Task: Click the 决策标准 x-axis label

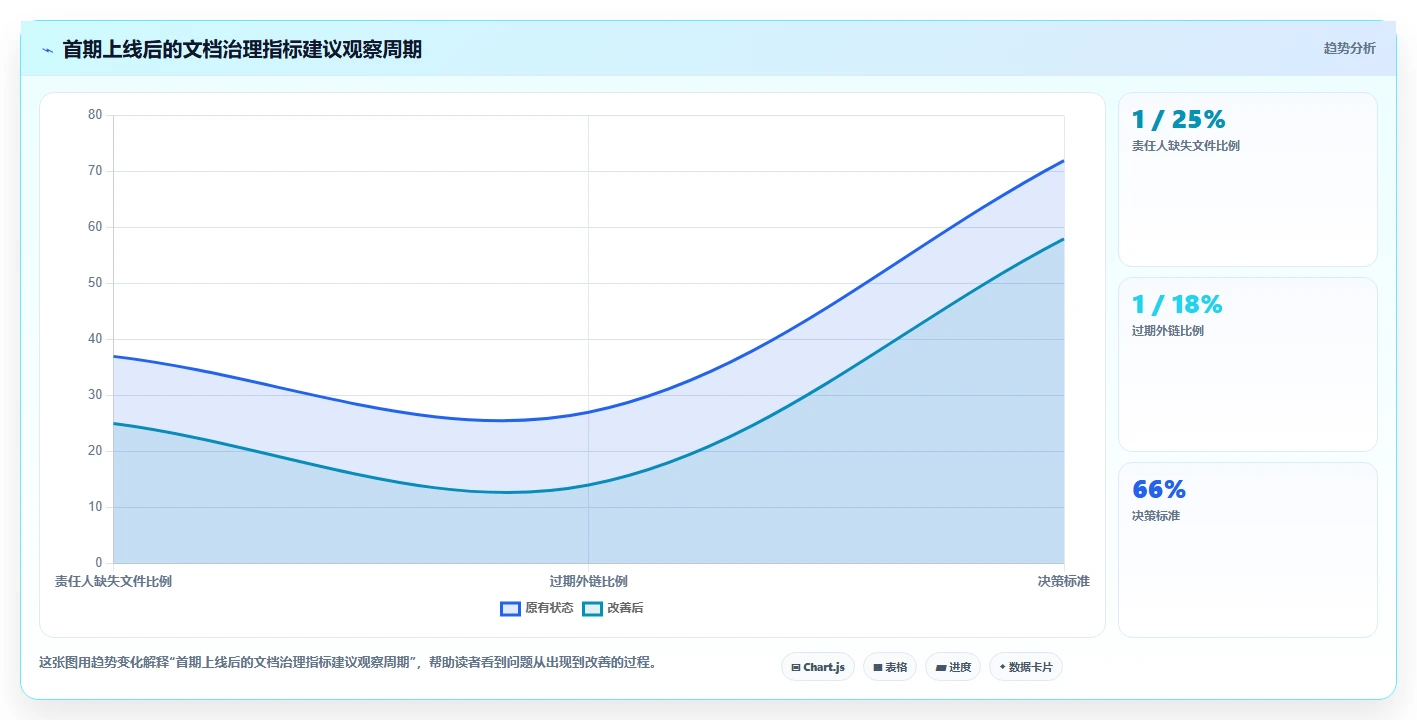Action: 1064,581
